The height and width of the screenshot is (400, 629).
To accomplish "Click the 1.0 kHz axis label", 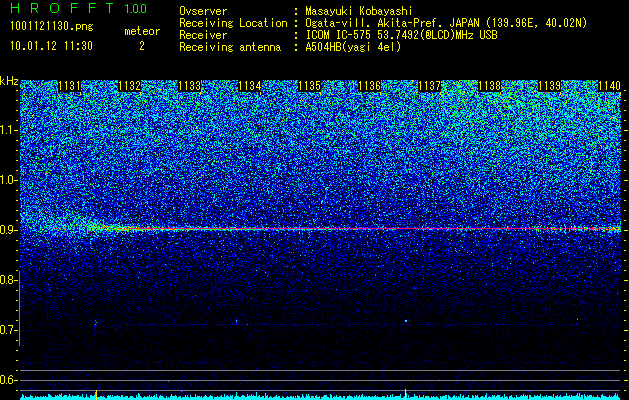I will (x=7, y=181).
